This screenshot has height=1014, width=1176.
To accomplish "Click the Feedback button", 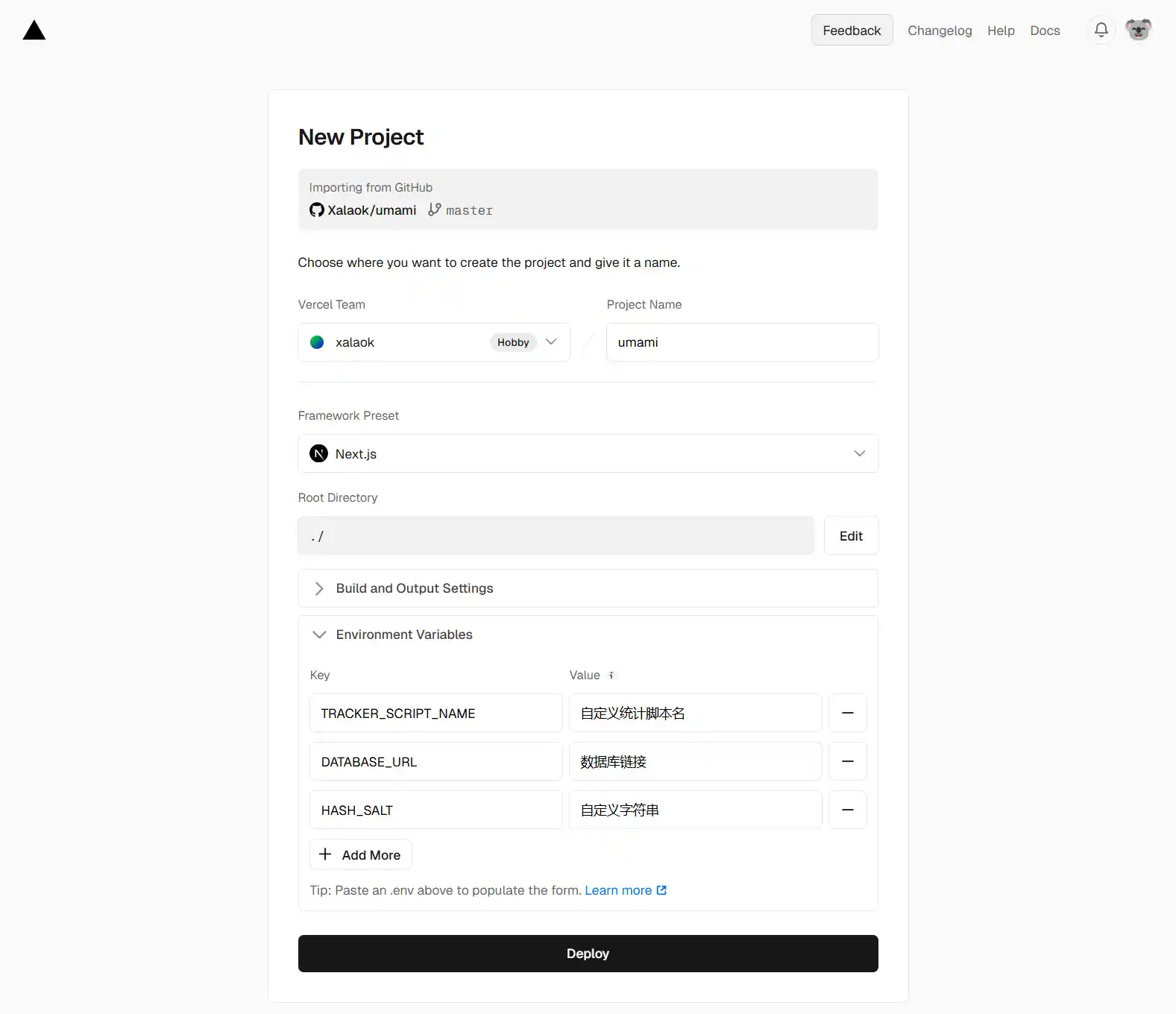I will pyautogui.click(x=852, y=30).
